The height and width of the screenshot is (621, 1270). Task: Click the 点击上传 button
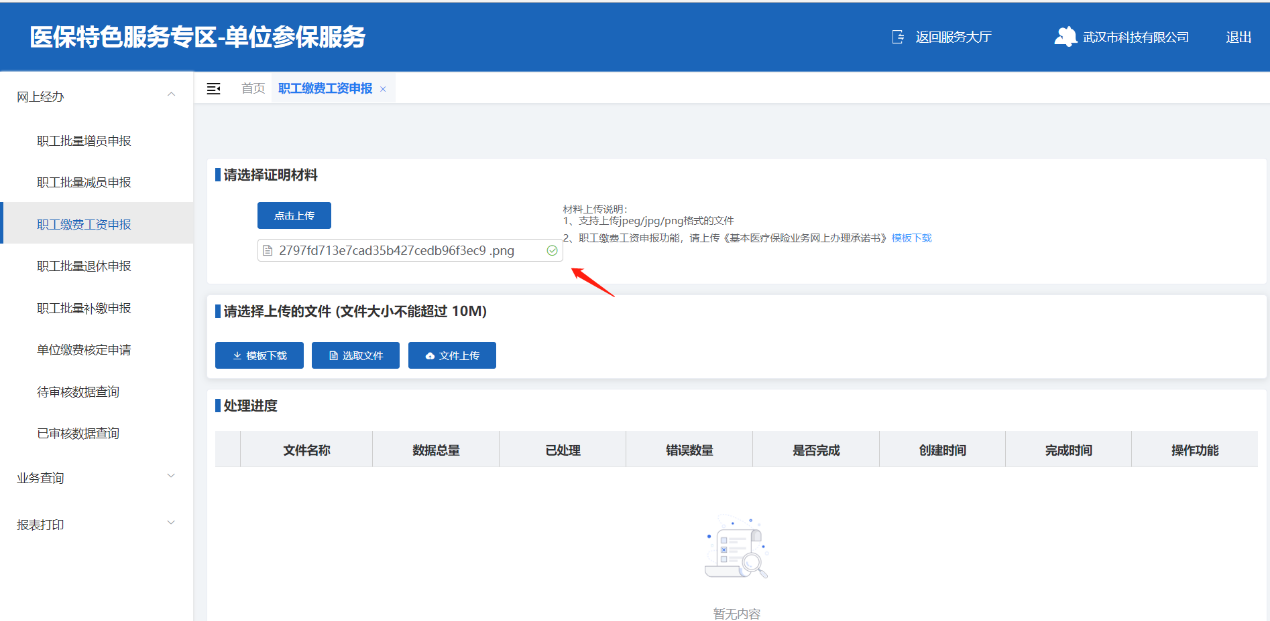[x=294, y=216]
